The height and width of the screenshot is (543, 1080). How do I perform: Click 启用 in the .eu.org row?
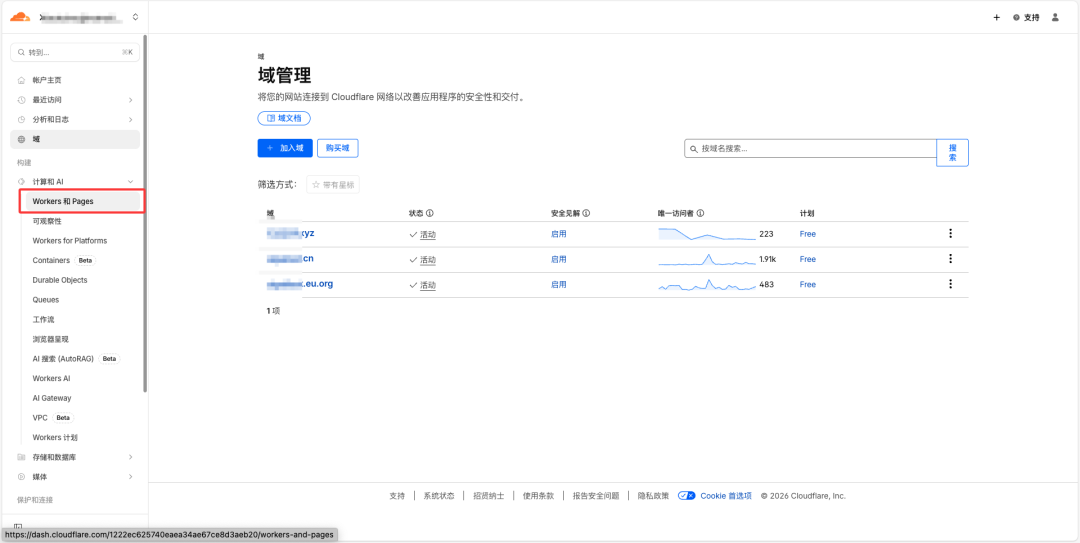(x=559, y=285)
